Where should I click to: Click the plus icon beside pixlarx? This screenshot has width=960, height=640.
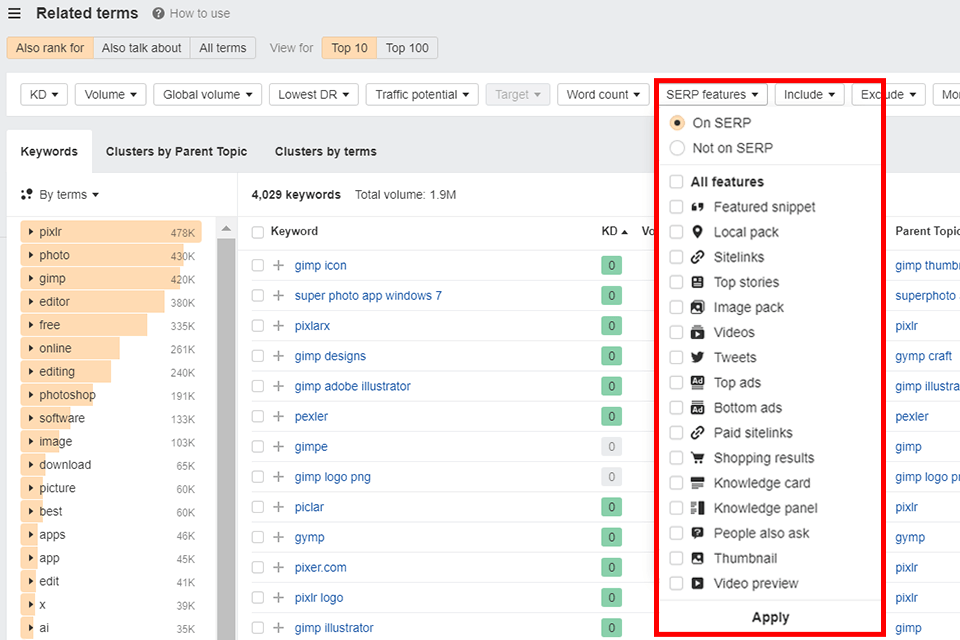coord(279,326)
